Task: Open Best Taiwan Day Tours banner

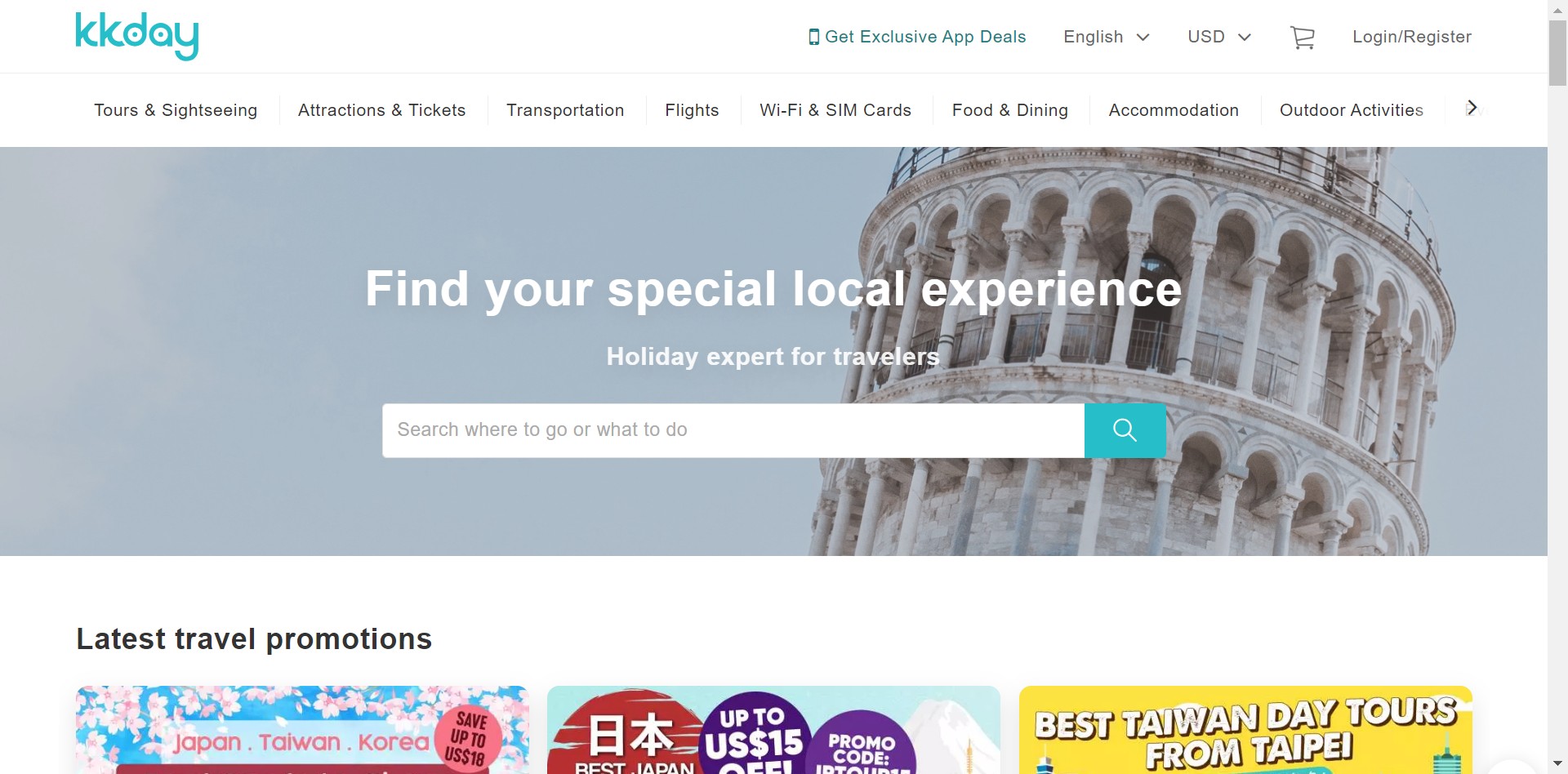Action: click(1245, 730)
